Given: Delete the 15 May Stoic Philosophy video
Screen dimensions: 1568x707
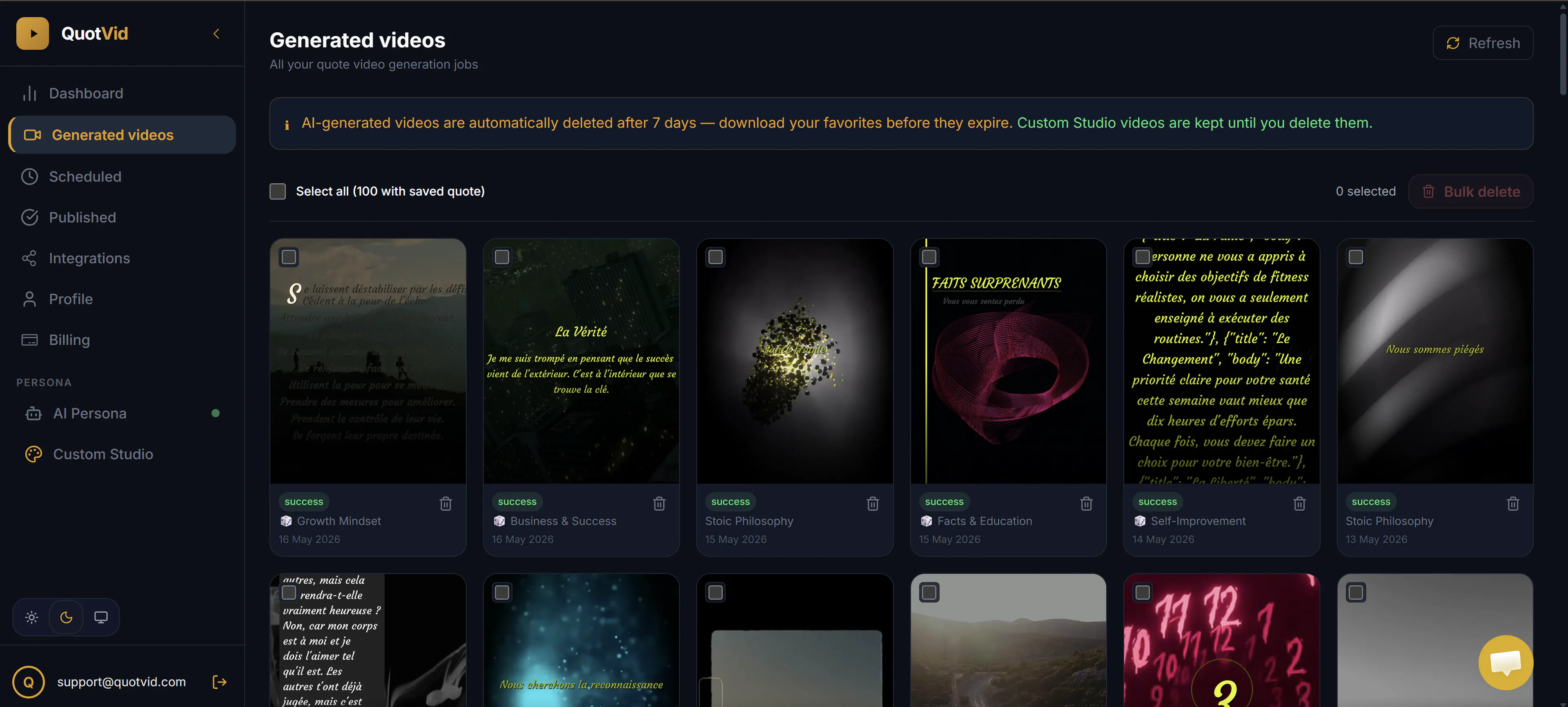Looking at the screenshot, I should point(873,503).
